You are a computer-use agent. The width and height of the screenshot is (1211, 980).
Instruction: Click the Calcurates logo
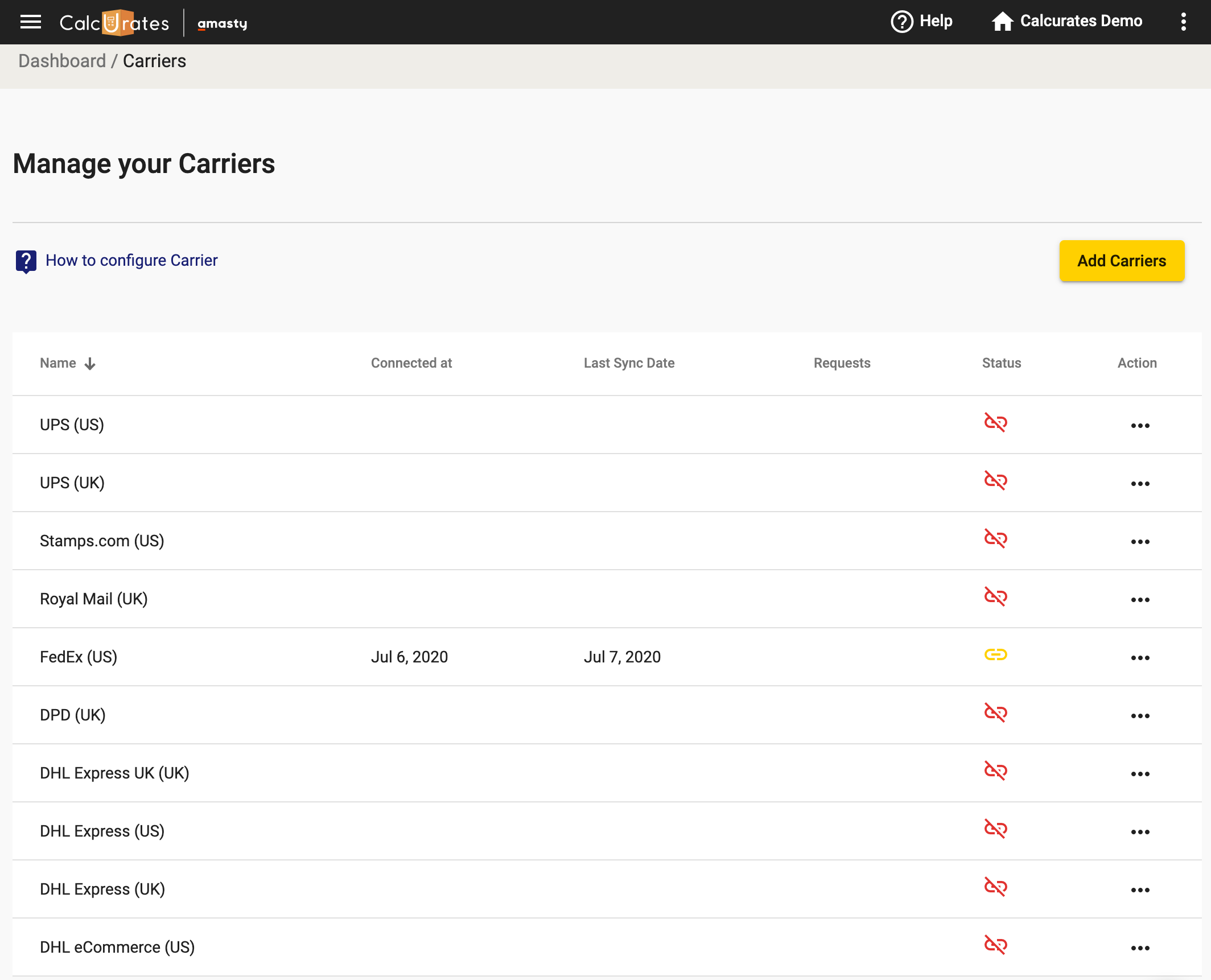[x=114, y=23]
